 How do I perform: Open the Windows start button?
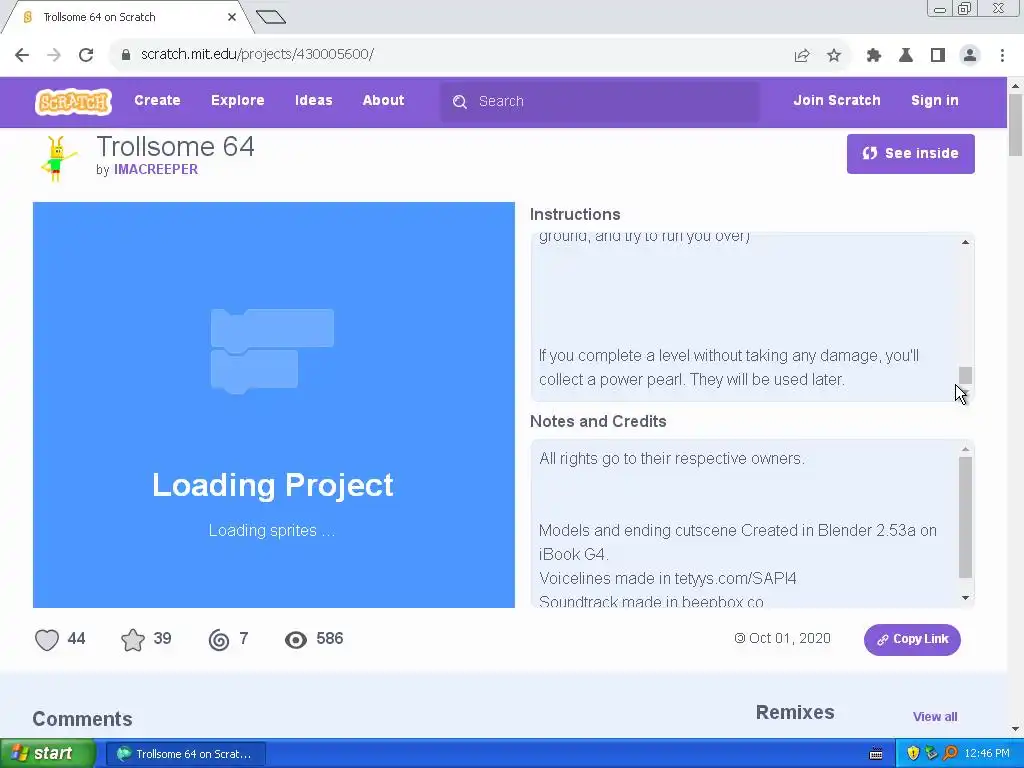47,754
